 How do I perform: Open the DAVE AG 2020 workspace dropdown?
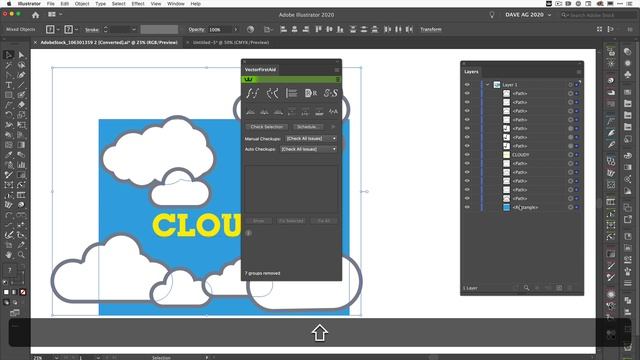[x=528, y=15]
